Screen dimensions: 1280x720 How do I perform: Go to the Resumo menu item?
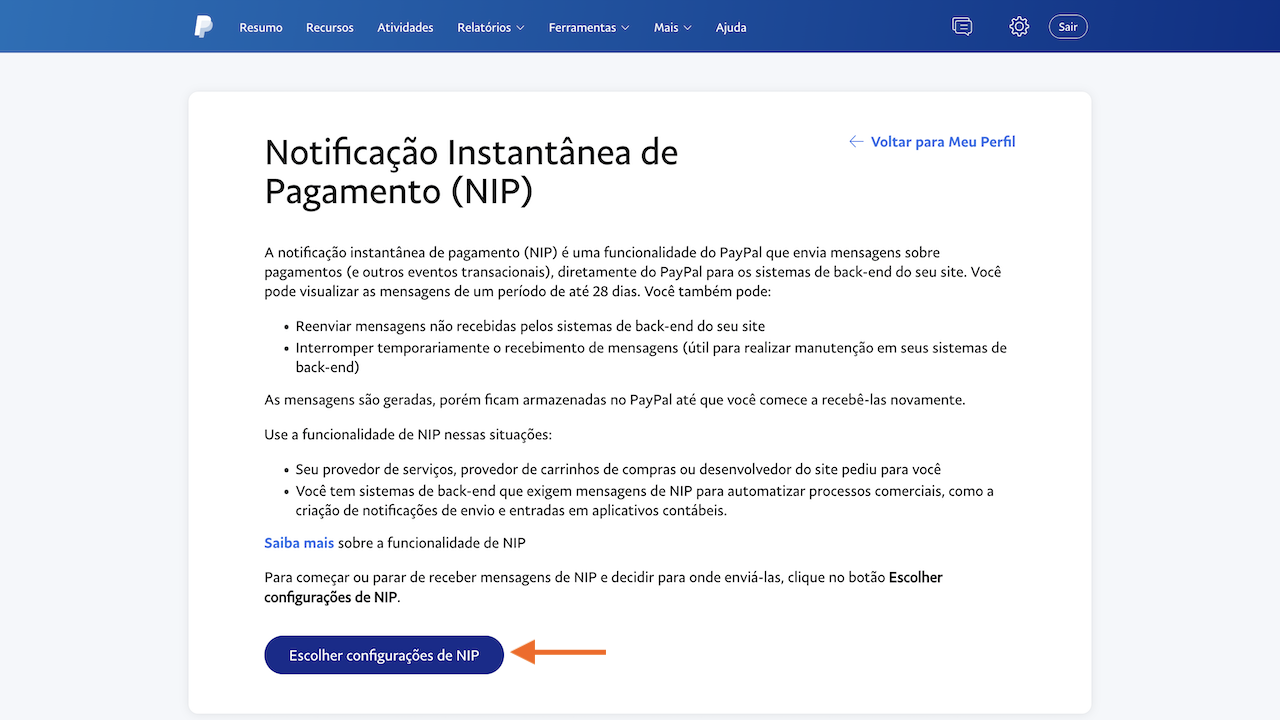pos(261,27)
